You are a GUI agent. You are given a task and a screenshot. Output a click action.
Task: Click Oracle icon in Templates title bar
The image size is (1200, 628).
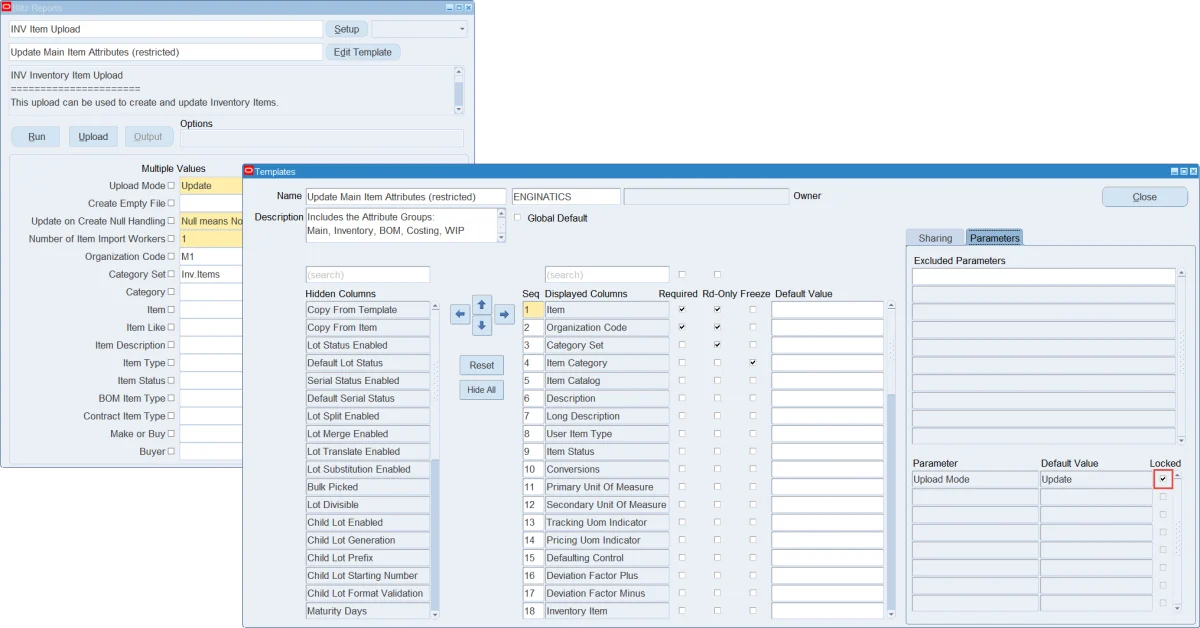coord(249,171)
